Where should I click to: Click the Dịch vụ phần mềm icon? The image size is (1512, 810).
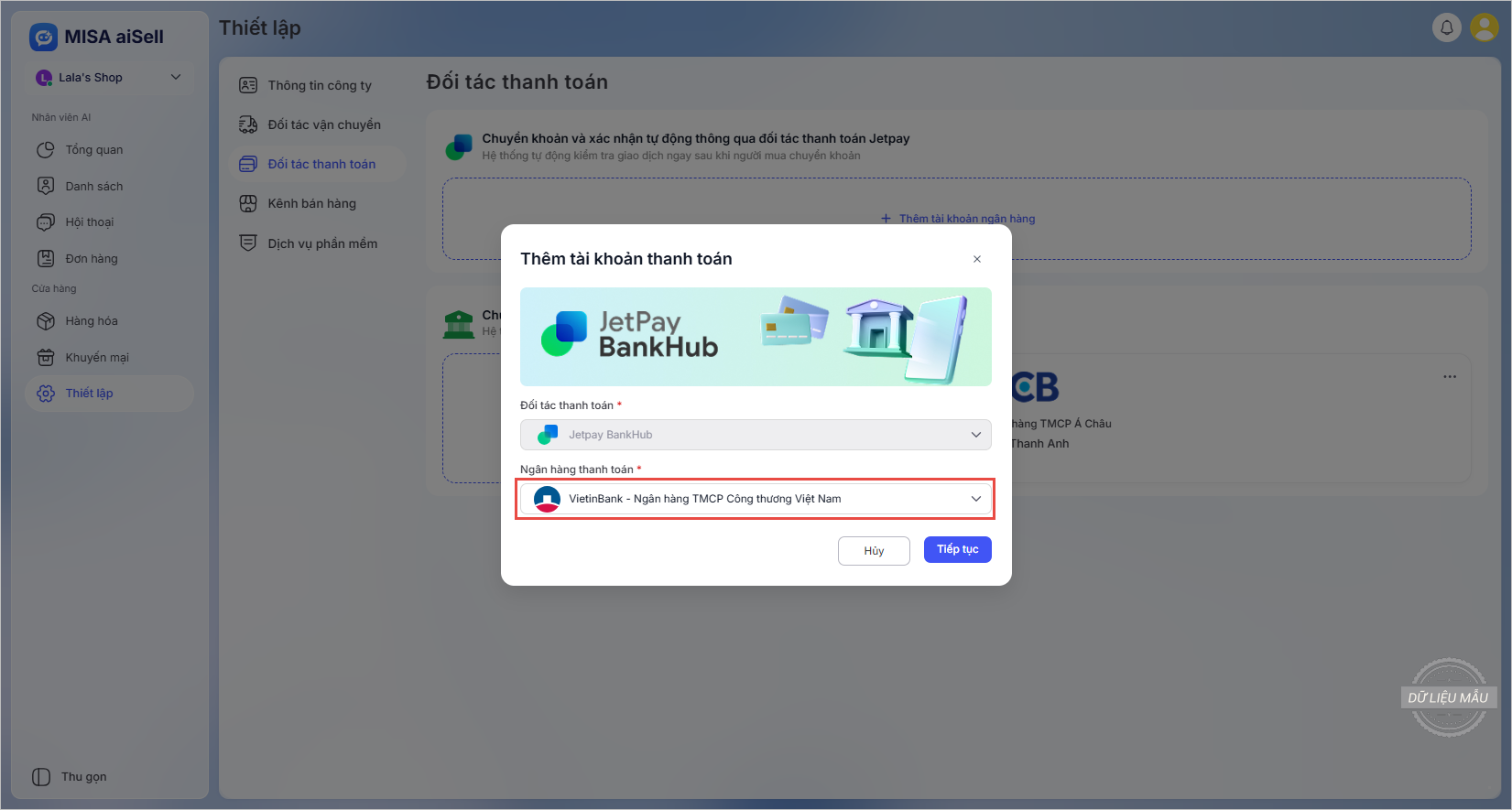click(x=248, y=243)
